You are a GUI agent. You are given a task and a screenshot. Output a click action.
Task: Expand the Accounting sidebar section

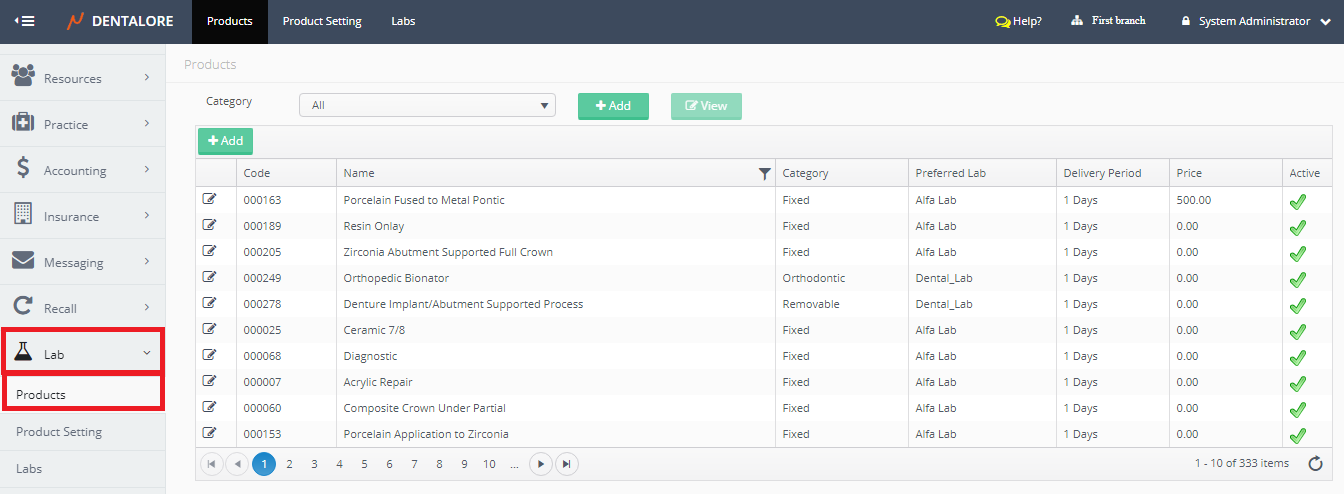pos(80,170)
